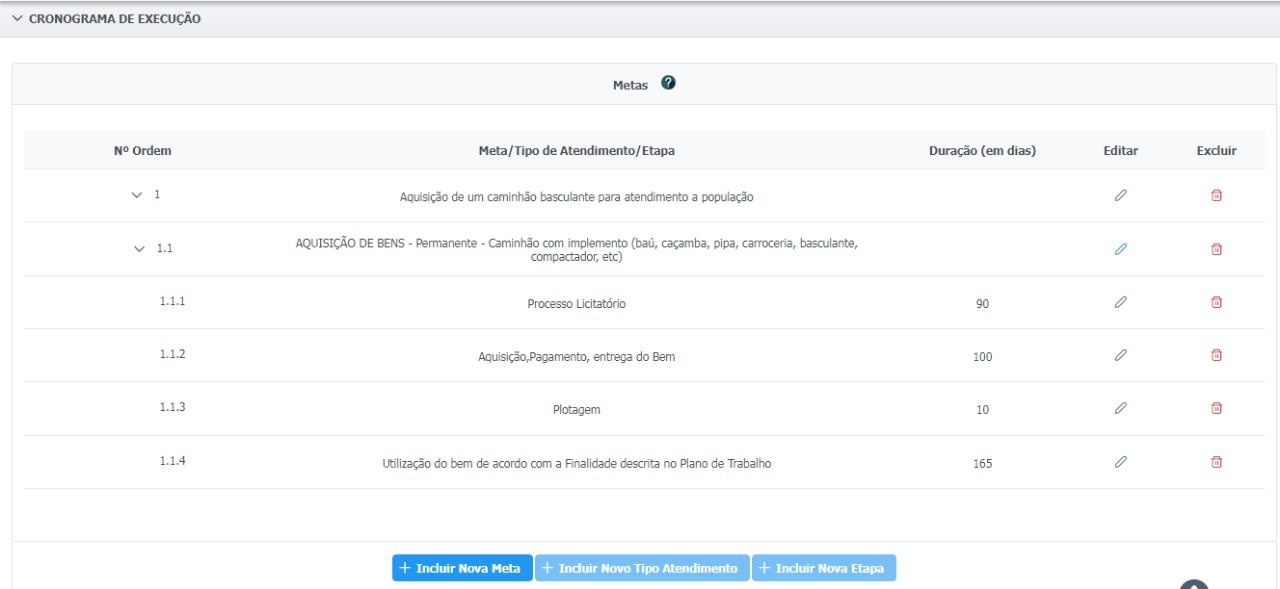Screen dimensions: 1280x589
Task: Collapse the Cronograma de Execução section
Action: [17, 19]
